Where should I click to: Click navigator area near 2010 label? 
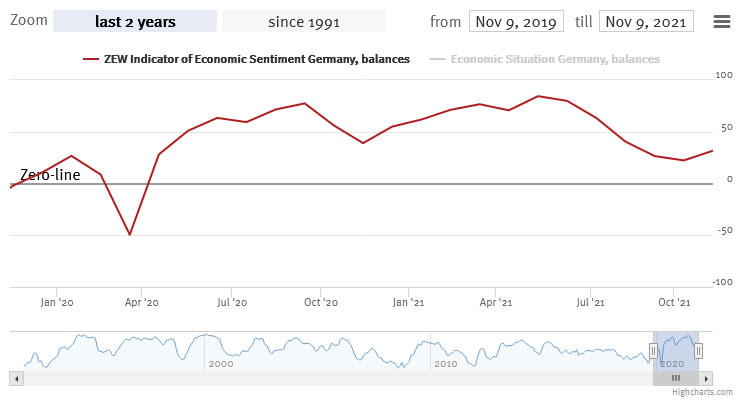[x=445, y=350]
